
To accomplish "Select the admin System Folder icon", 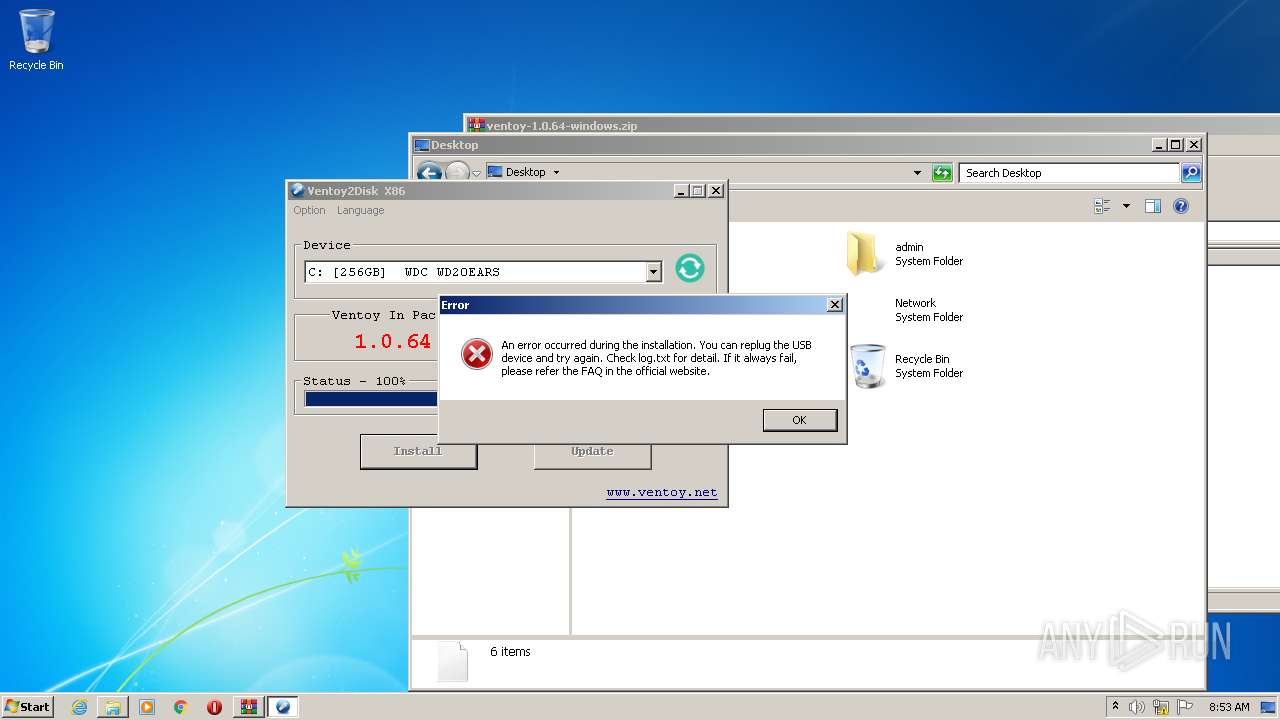I will 864,254.
